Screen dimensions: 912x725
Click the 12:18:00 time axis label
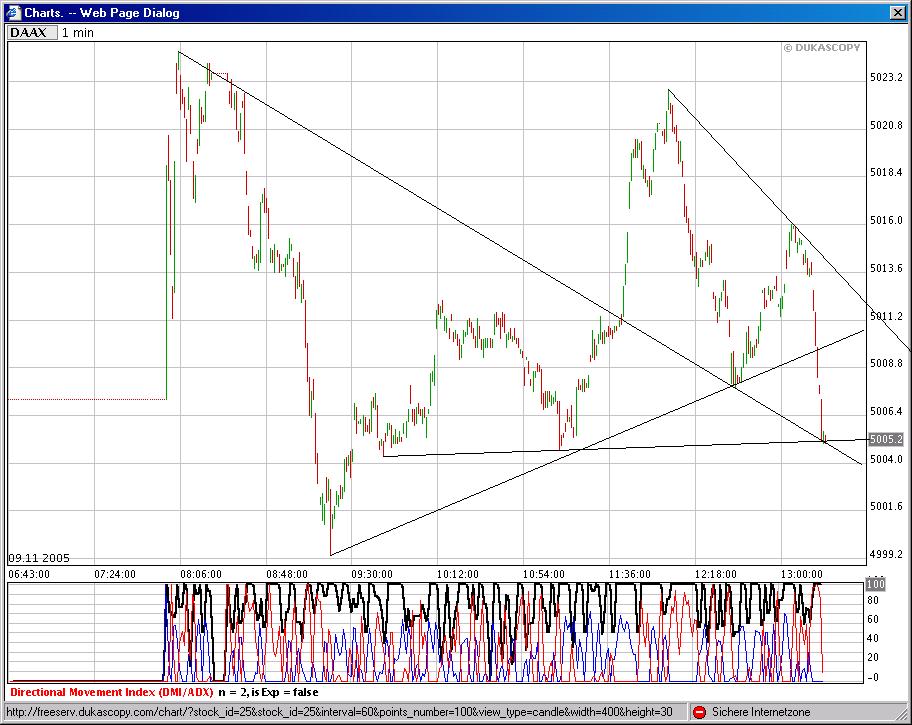[x=715, y=574]
